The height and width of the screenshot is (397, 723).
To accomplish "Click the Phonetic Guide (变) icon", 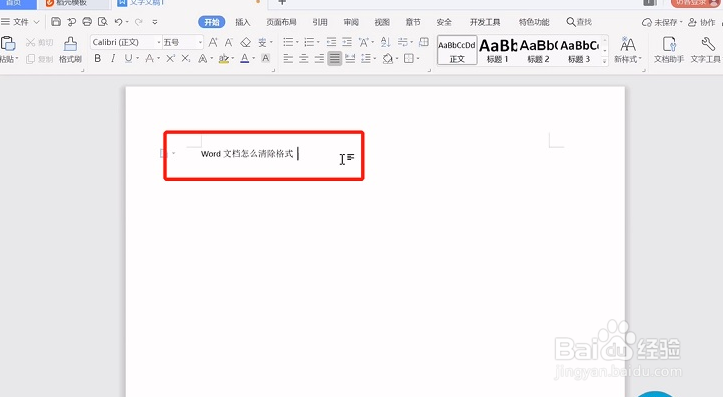I will click(x=262, y=42).
